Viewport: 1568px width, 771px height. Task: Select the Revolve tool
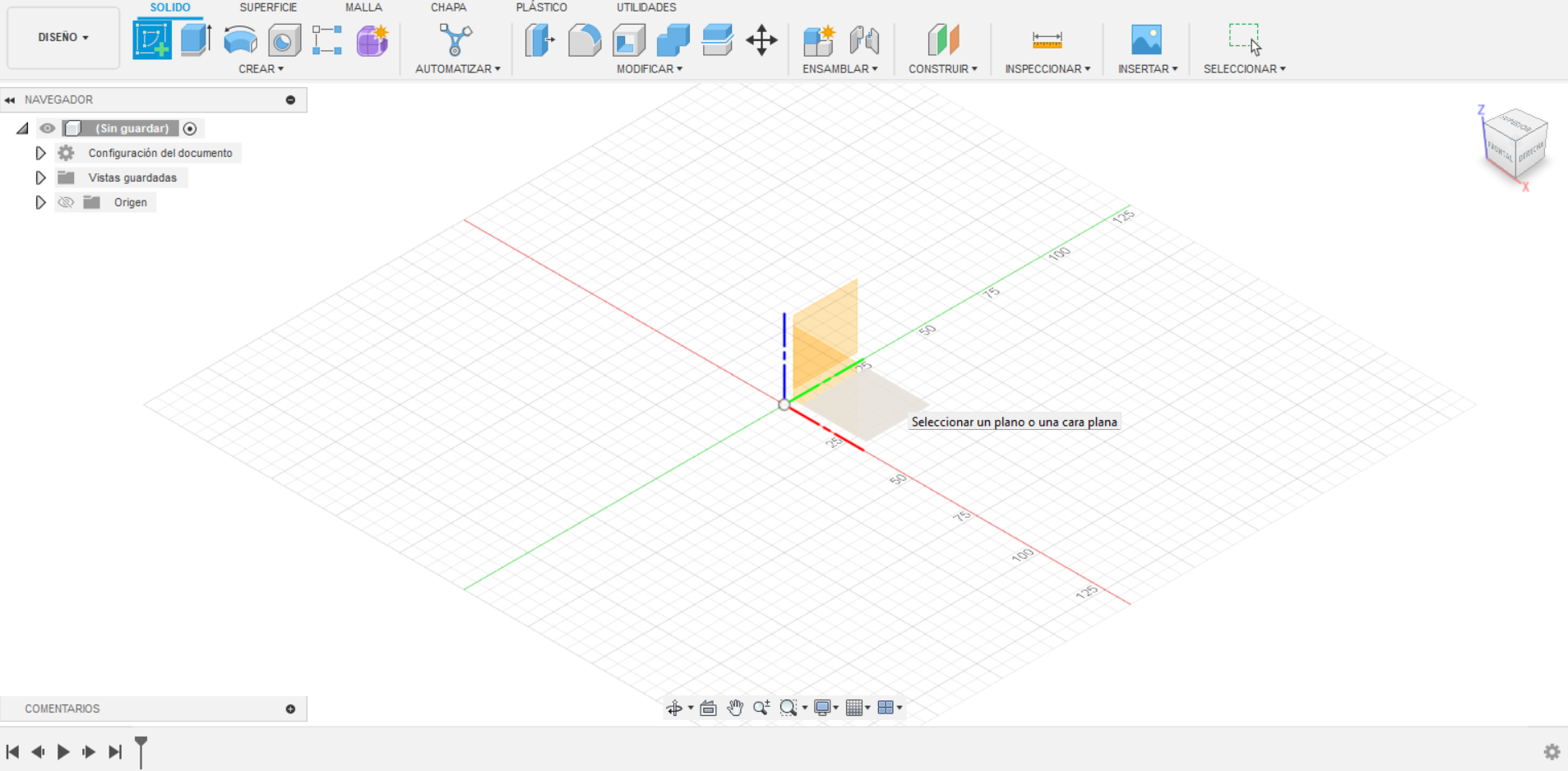coord(240,39)
